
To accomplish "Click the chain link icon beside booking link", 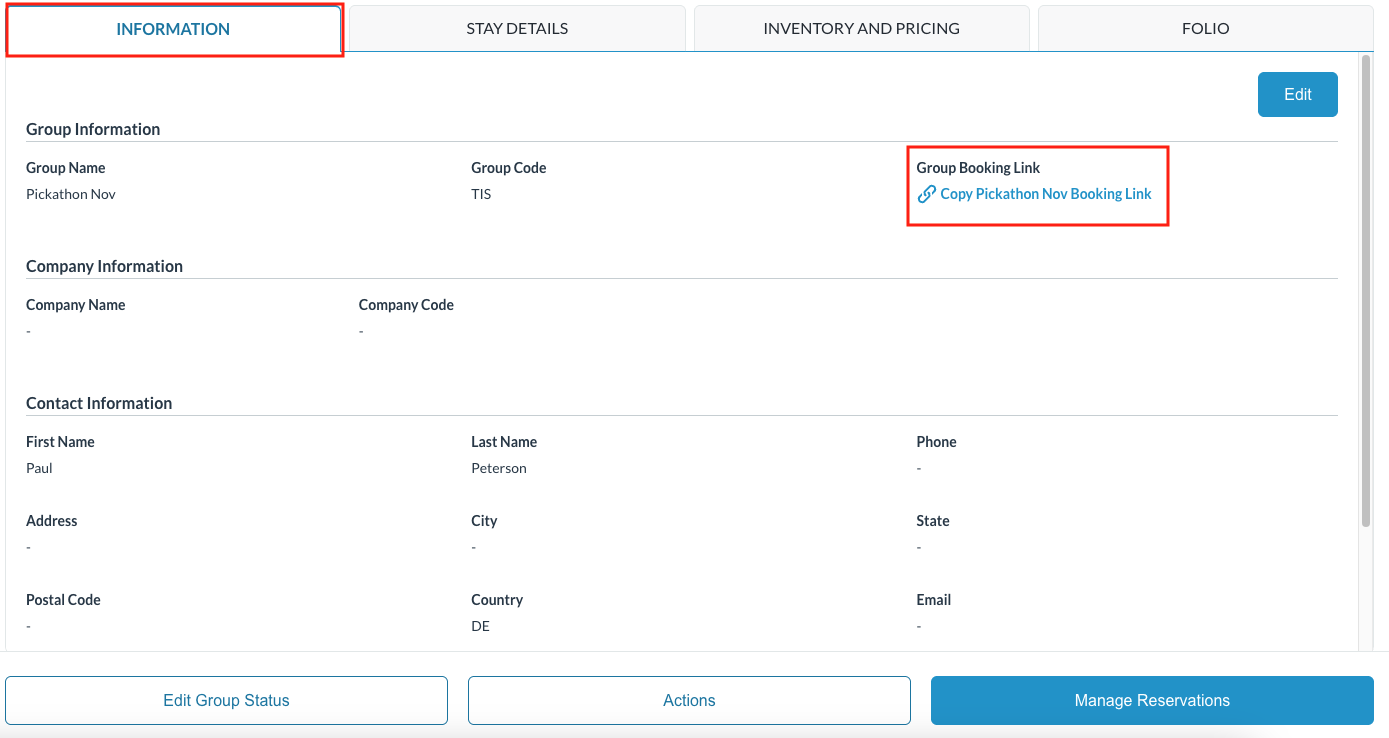I will [x=926, y=194].
